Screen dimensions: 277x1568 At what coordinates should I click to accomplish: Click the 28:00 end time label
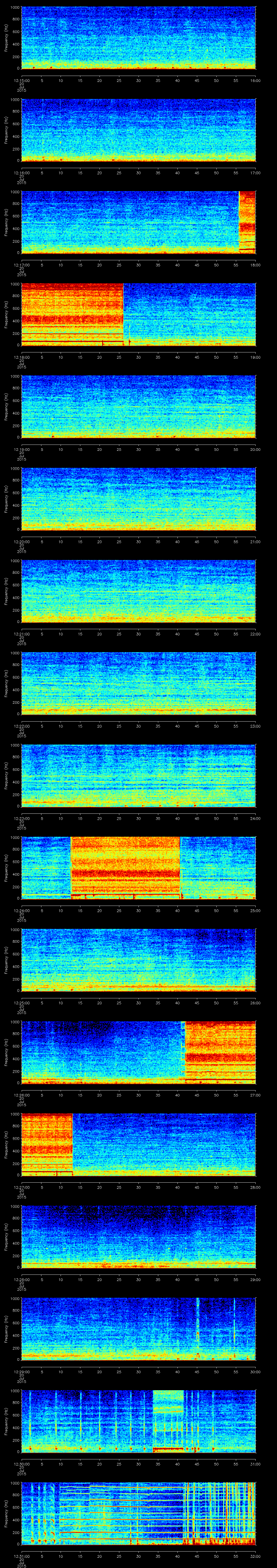[x=256, y=1187]
